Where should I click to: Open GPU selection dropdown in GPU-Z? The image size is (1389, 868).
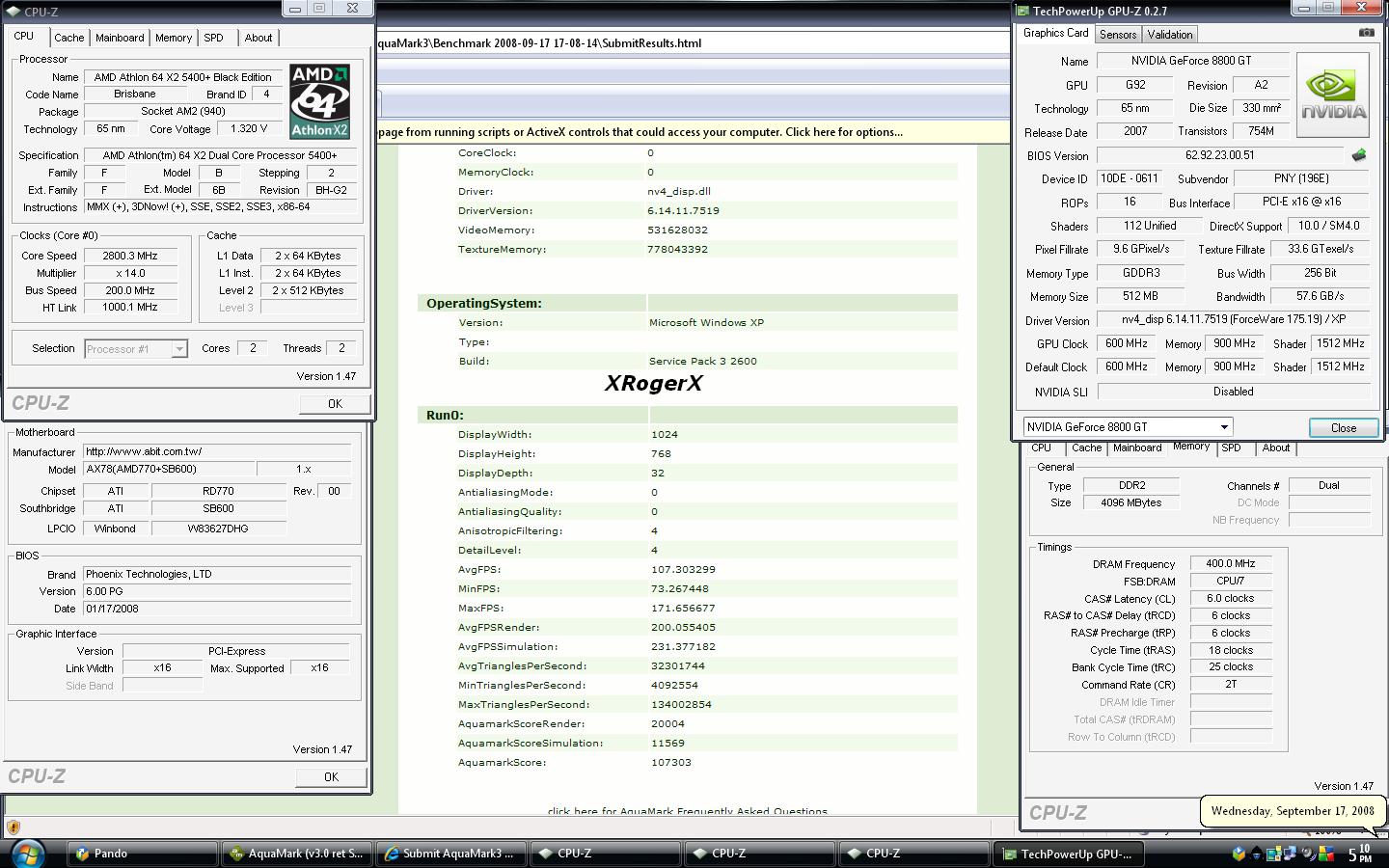click(x=1224, y=427)
